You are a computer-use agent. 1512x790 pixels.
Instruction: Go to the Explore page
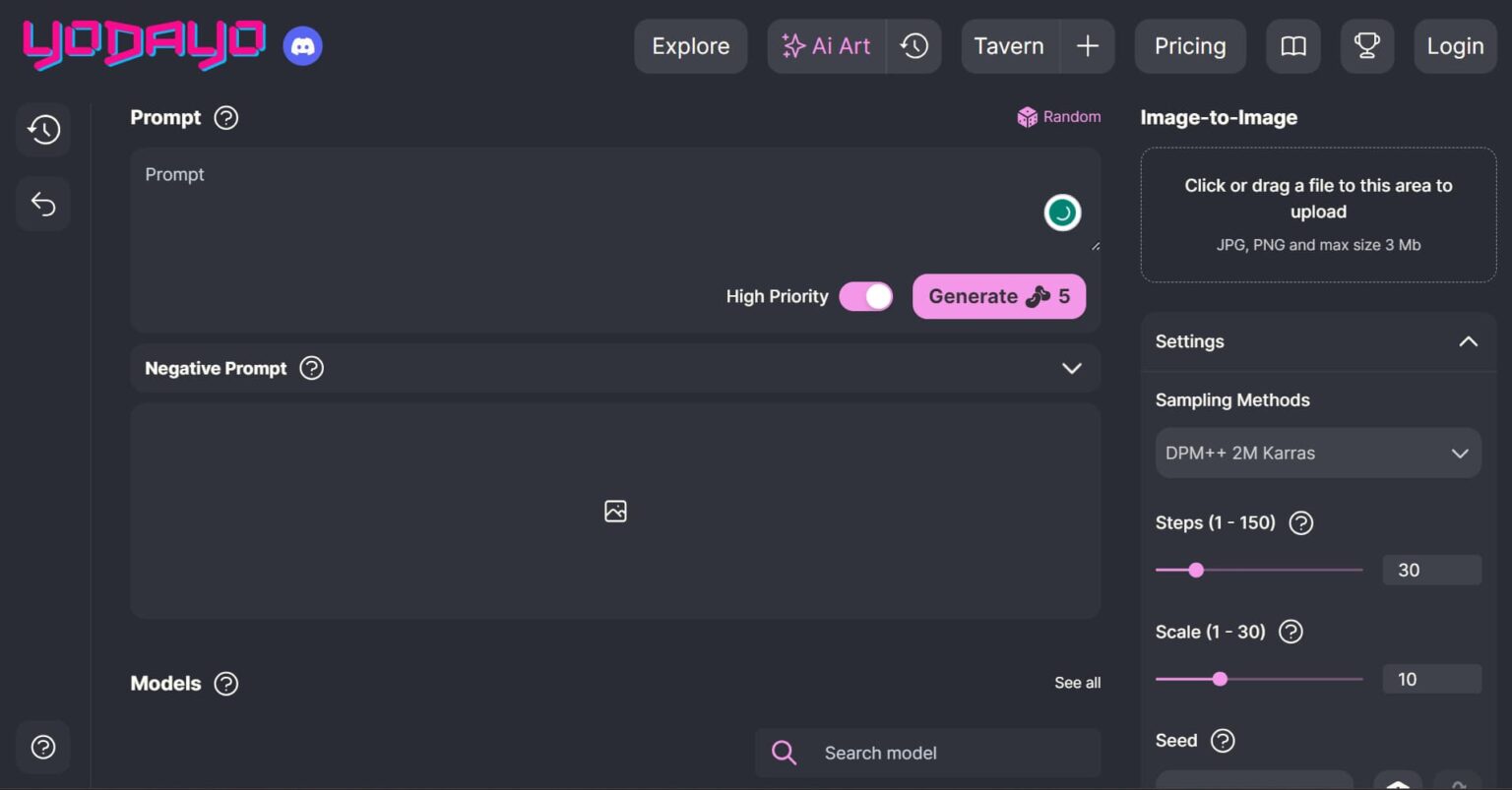point(690,46)
